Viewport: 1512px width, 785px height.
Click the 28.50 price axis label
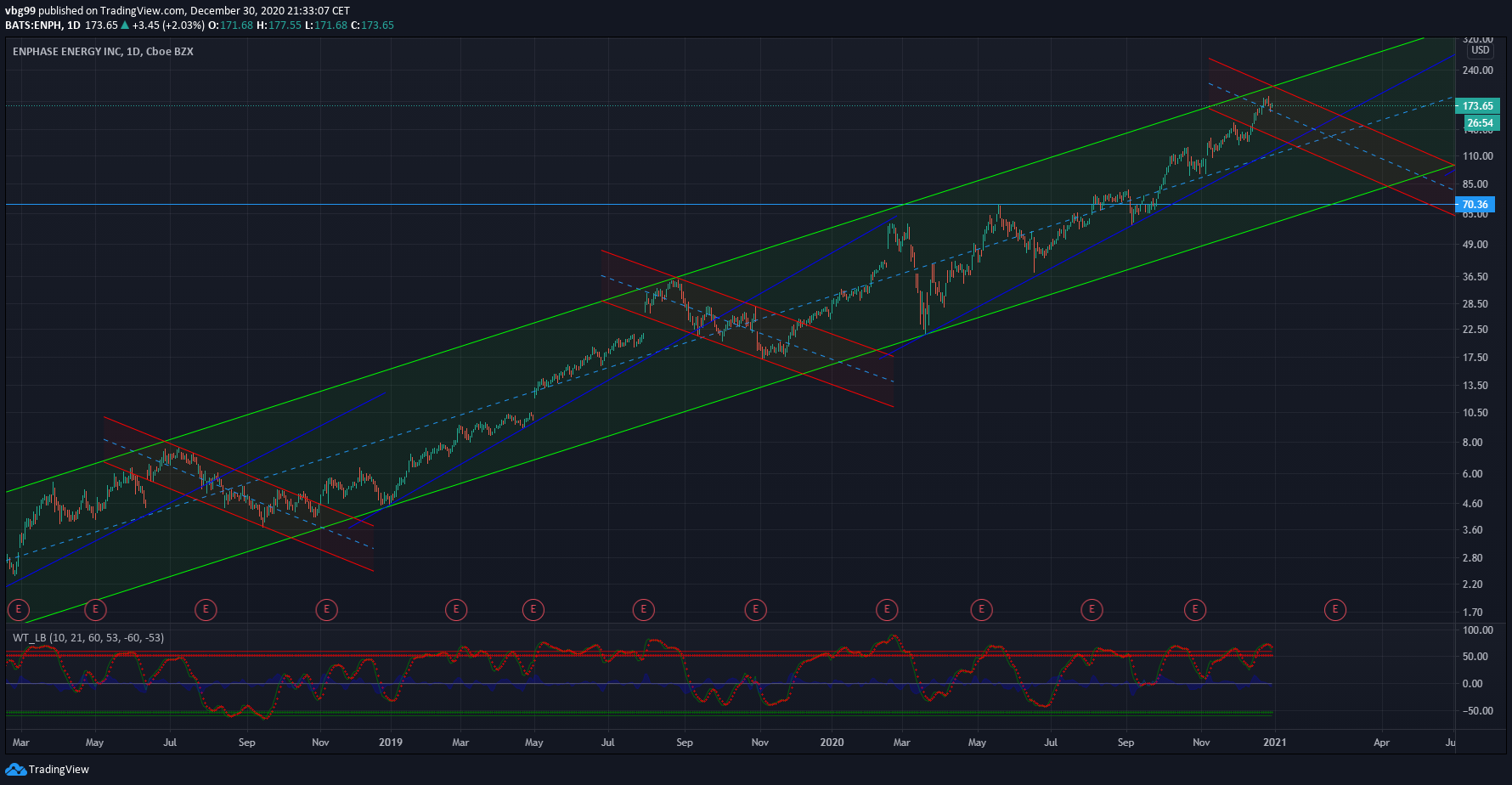pos(1475,304)
